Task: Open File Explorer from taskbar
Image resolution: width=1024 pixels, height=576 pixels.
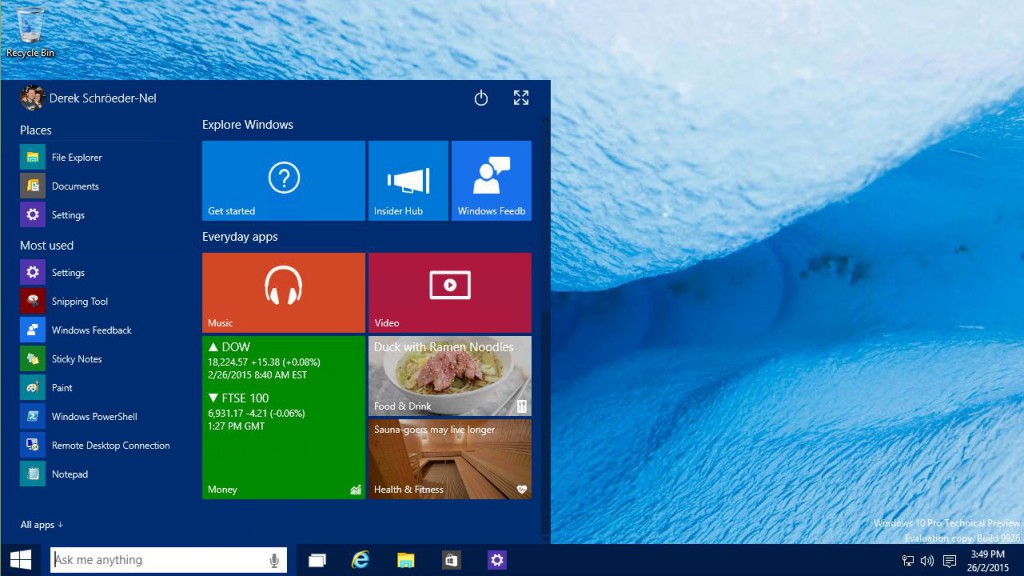Action: [406, 560]
